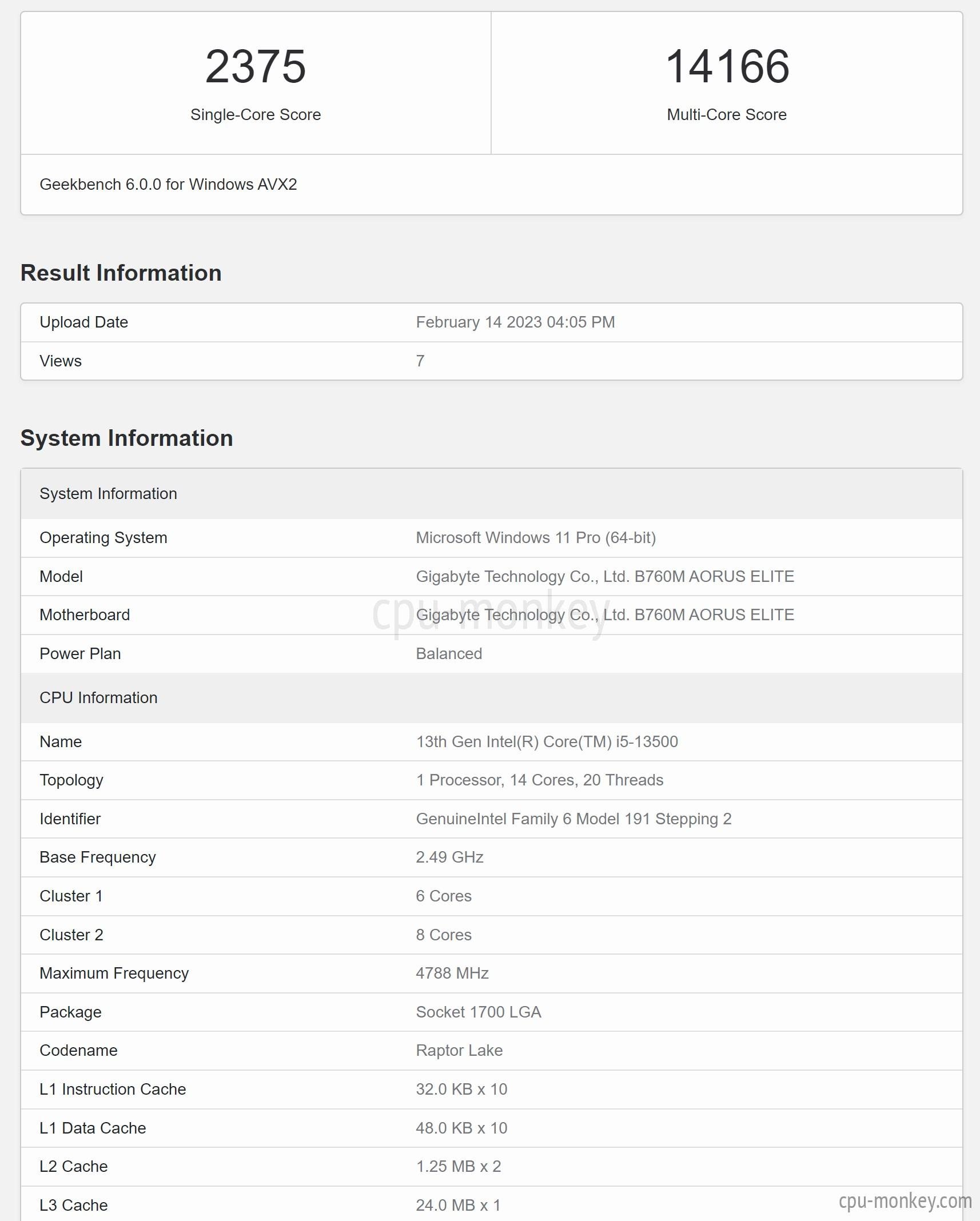Select the '2.49 GHz' base frequency value
Viewport: 980px width, 1221px height.
pos(449,857)
